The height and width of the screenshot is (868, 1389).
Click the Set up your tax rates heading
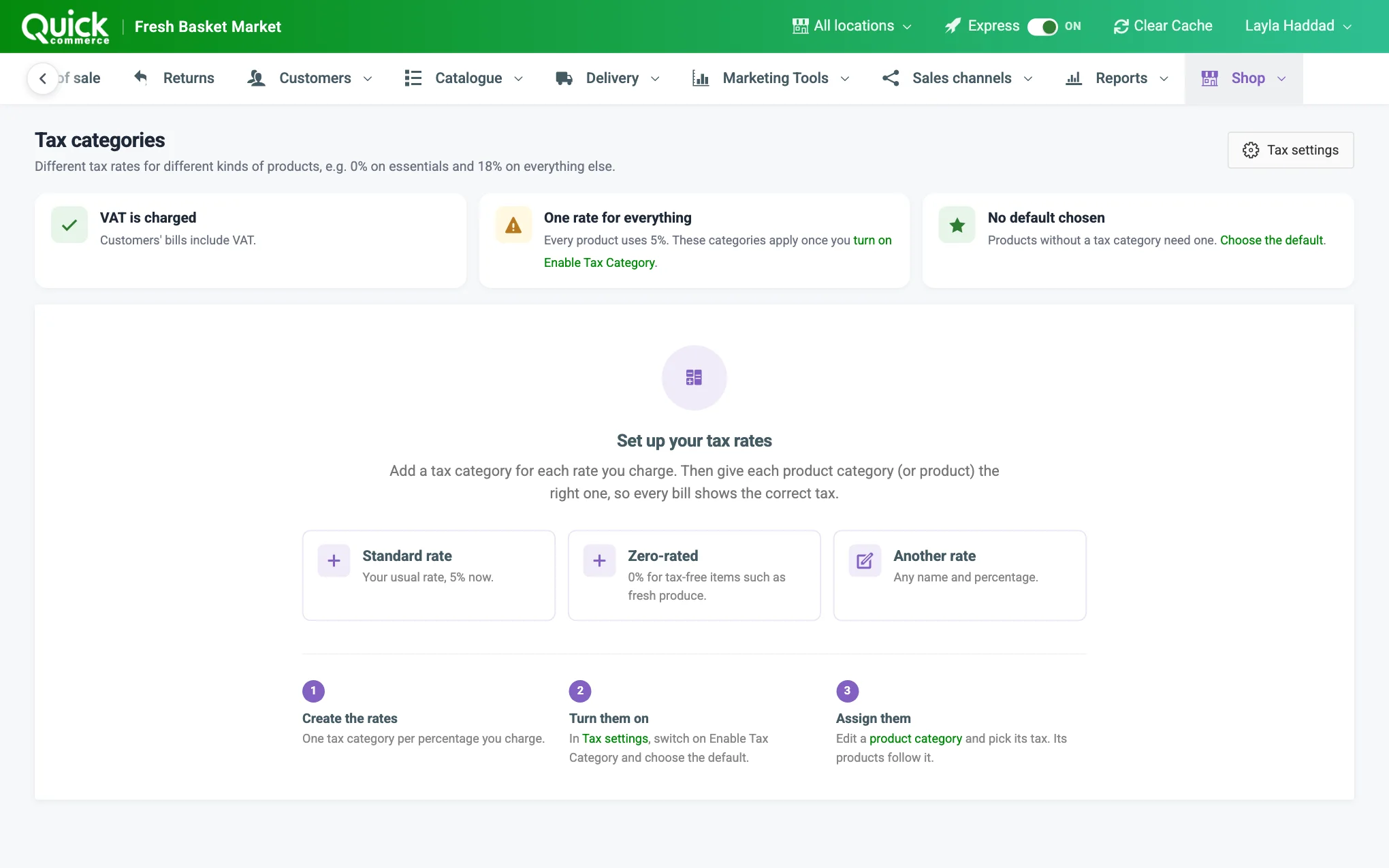(x=694, y=440)
